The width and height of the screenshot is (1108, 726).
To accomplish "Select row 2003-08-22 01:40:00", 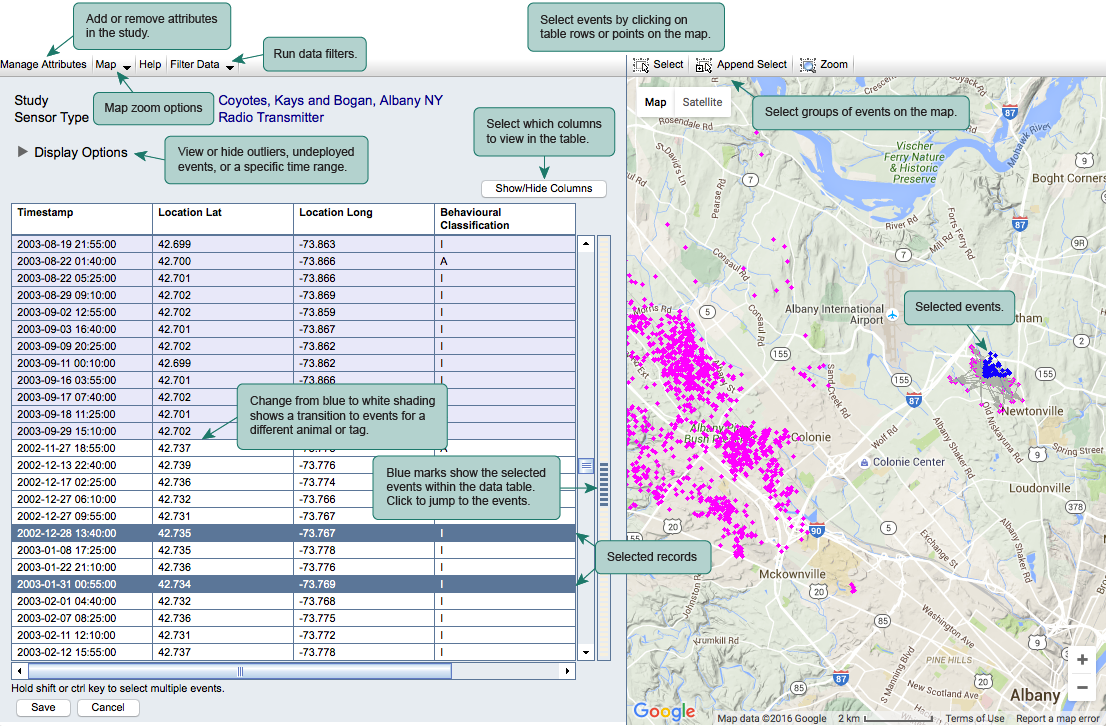I will point(293,261).
